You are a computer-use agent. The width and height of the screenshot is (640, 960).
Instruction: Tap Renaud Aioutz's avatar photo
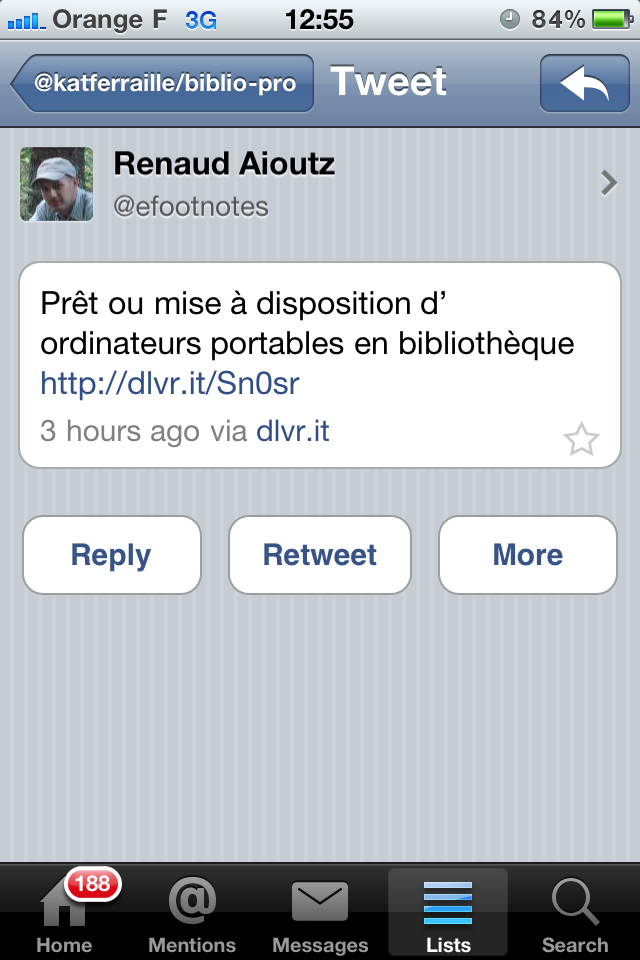(57, 184)
